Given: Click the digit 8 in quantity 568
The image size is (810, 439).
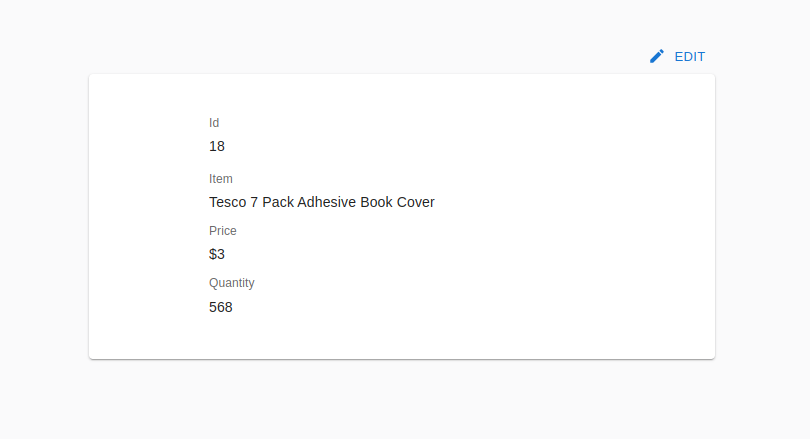Looking at the screenshot, I should [x=229, y=307].
